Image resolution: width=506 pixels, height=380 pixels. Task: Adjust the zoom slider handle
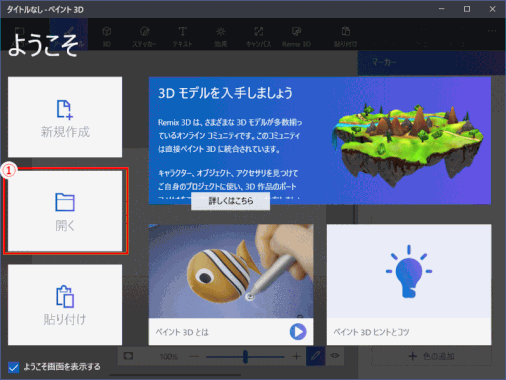click(x=245, y=357)
